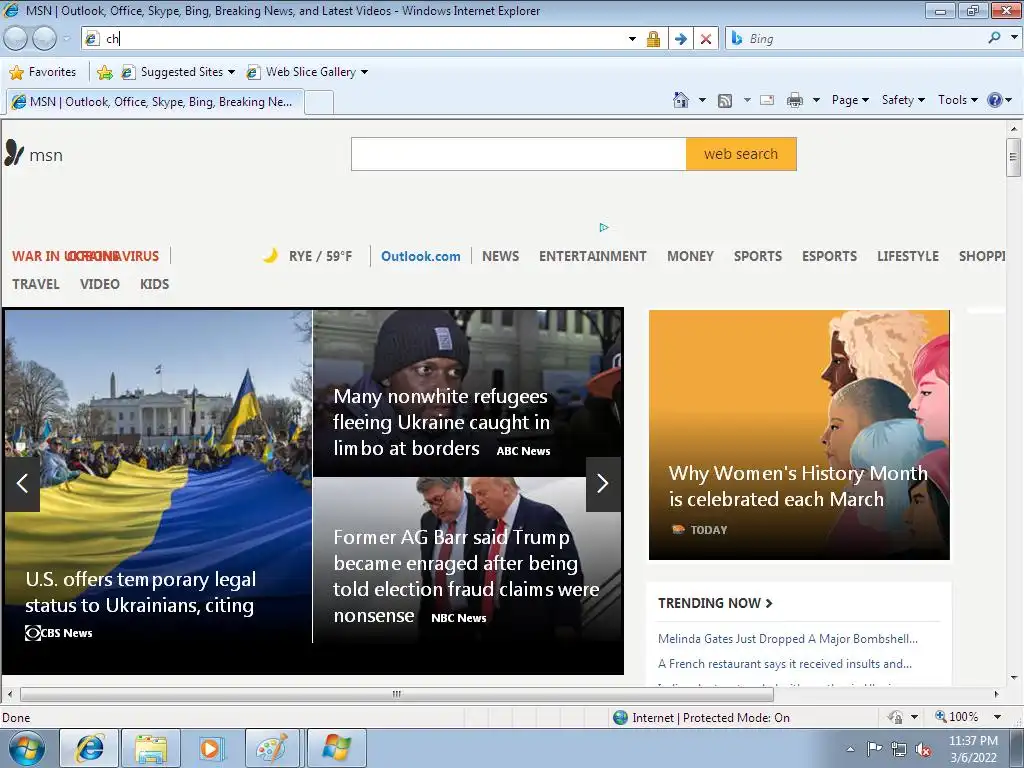
Task: Click the Stop loading X button
Action: tap(706, 39)
